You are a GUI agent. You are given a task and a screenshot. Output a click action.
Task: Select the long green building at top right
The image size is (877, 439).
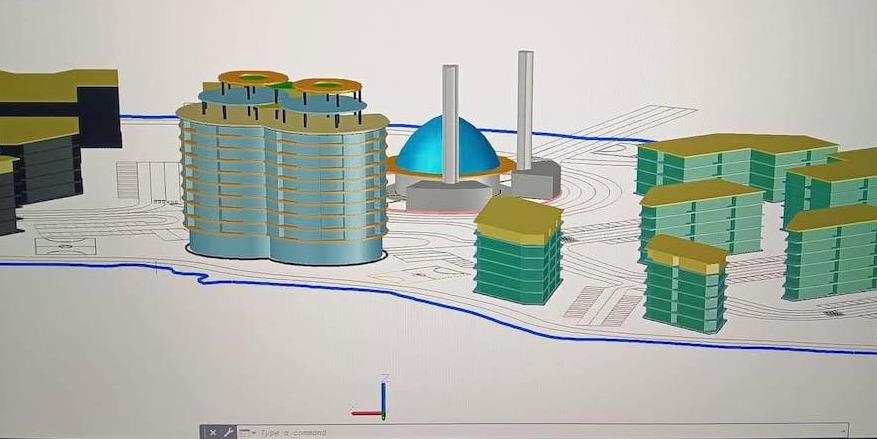point(735,160)
